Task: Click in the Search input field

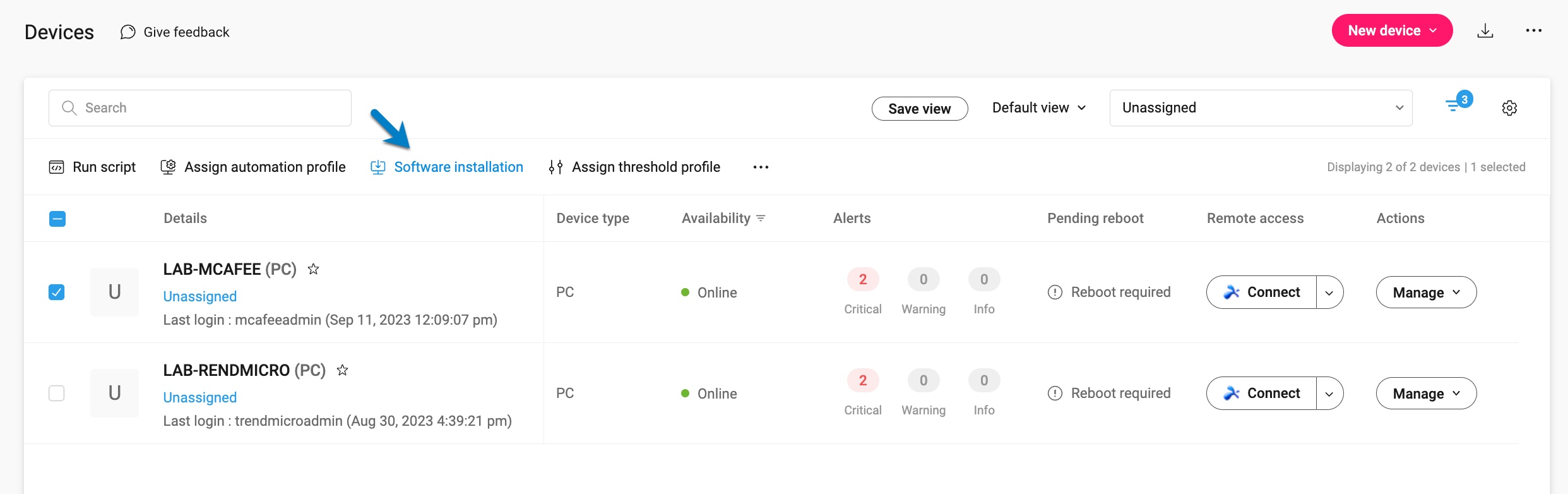Action: pyautogui.click(x=200, y=108)
